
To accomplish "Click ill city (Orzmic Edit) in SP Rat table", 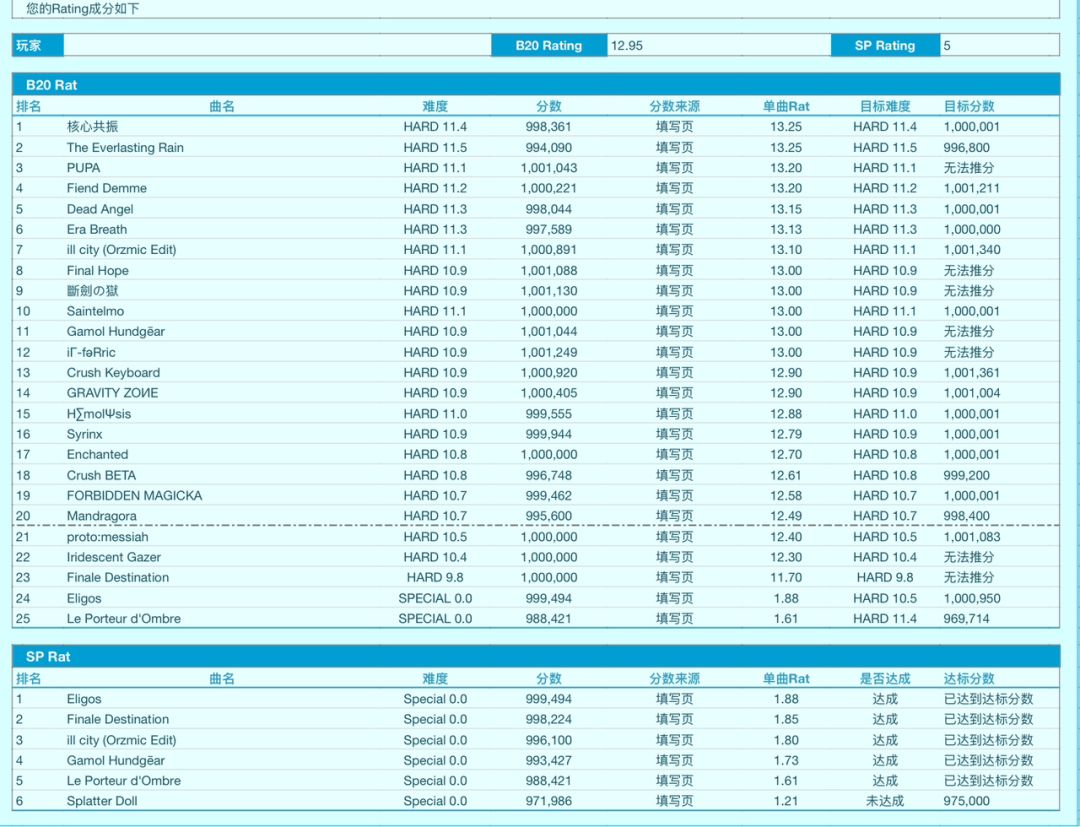I will [x=121, y=740].
